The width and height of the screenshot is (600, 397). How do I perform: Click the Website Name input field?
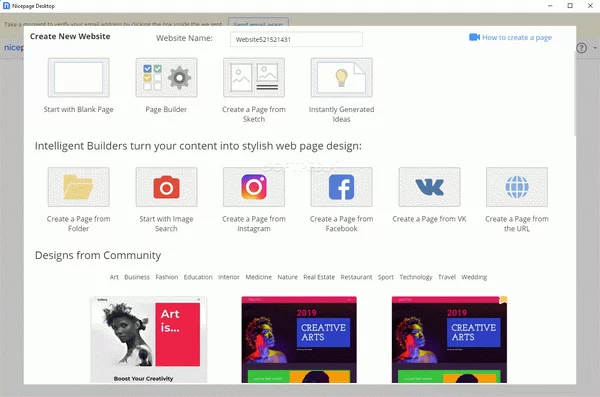point(296,39)
